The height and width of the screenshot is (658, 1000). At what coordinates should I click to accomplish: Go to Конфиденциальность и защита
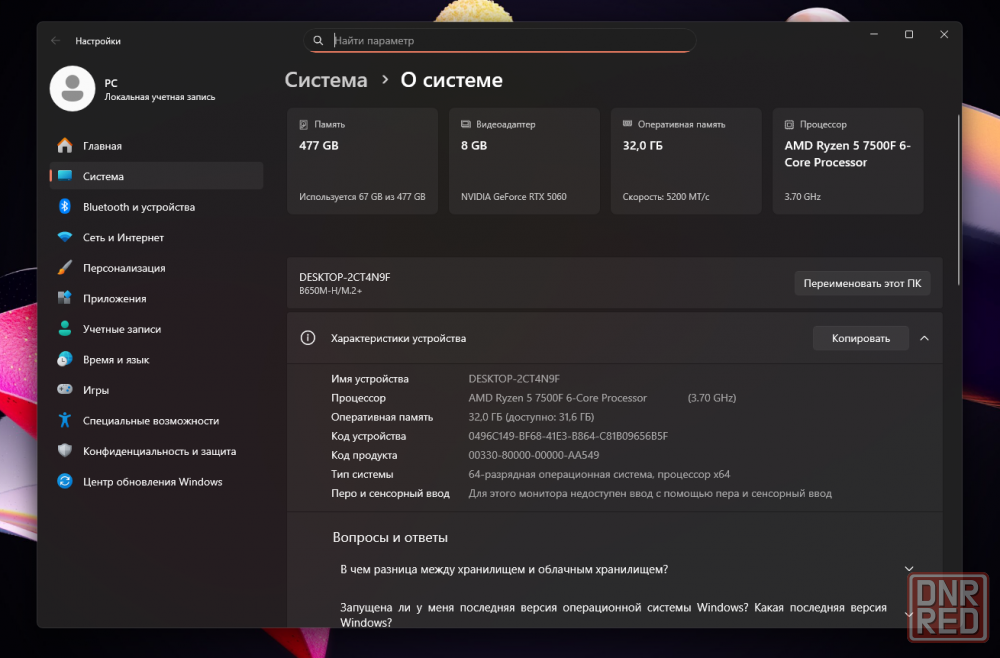(x=159, y=451)
